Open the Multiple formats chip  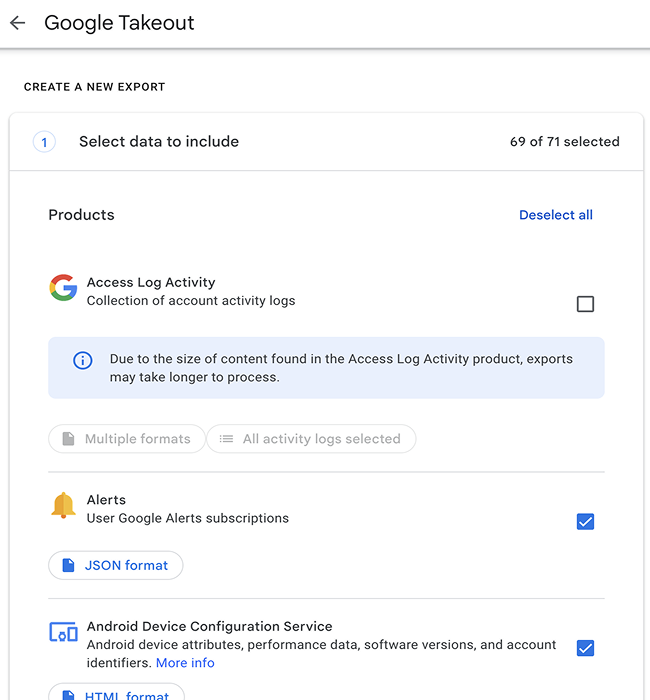(x=127, y=439)
